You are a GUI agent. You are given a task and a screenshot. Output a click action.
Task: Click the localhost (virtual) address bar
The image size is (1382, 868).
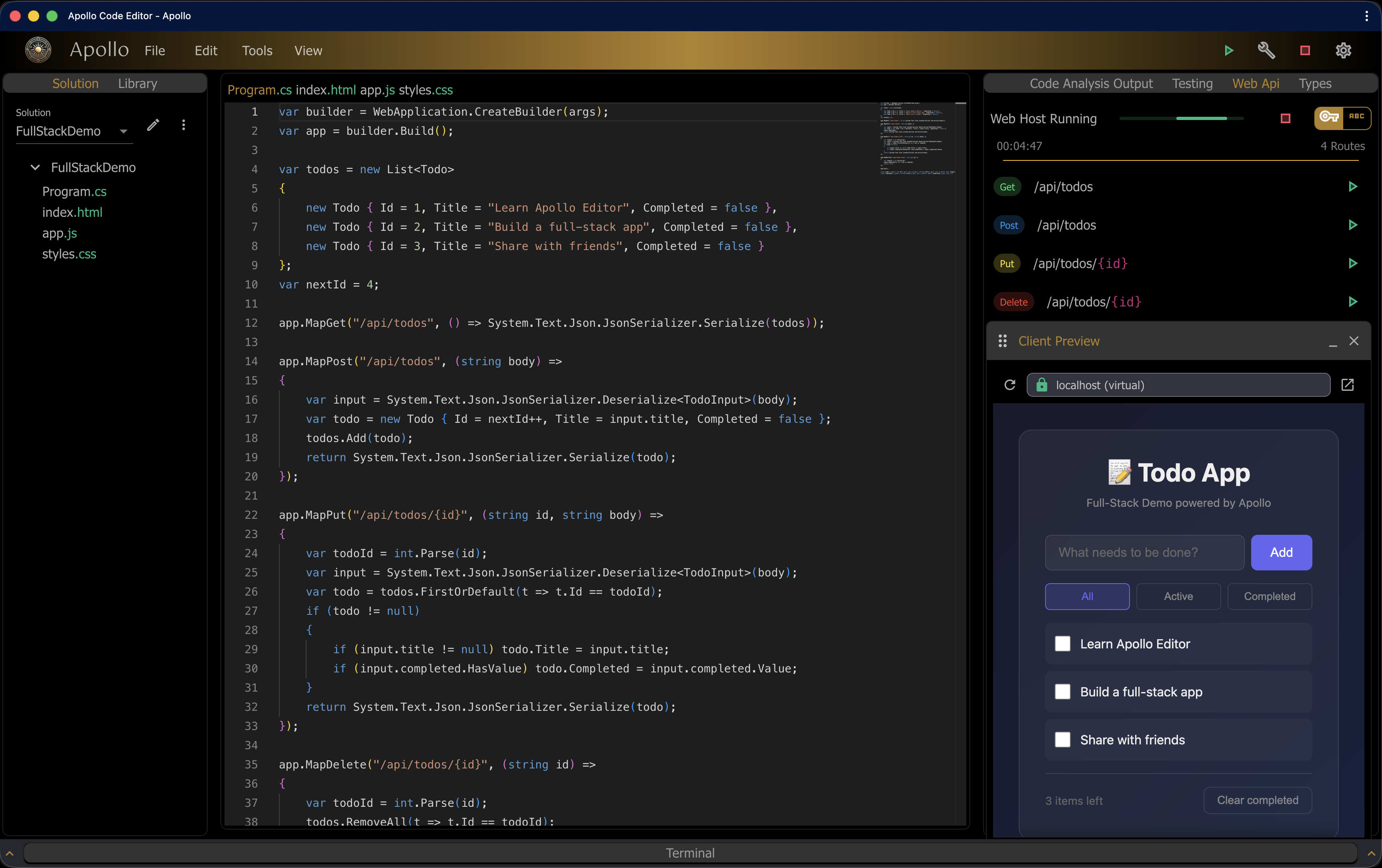click(x=1178, y=385)
